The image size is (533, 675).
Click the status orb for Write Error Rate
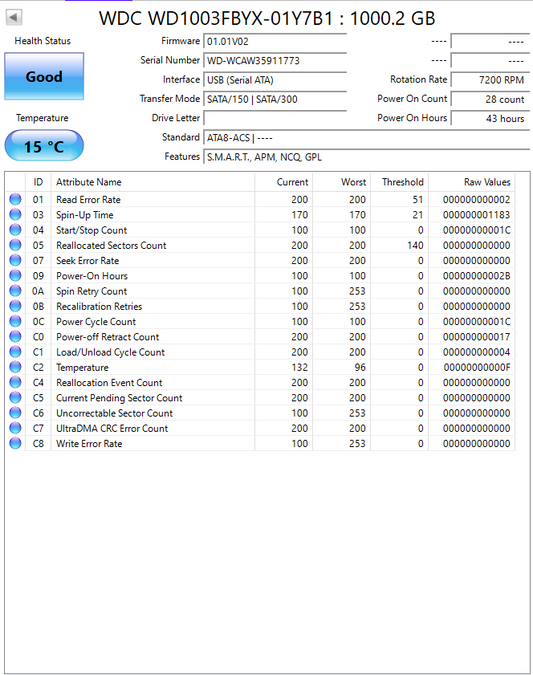pos(15,443)
